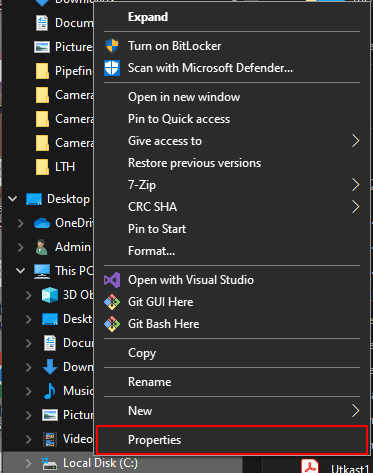The height and width of the screenshot is (473, 373).
Task: Click the This PC monitor icon
Action: click(x=42, y=271)
